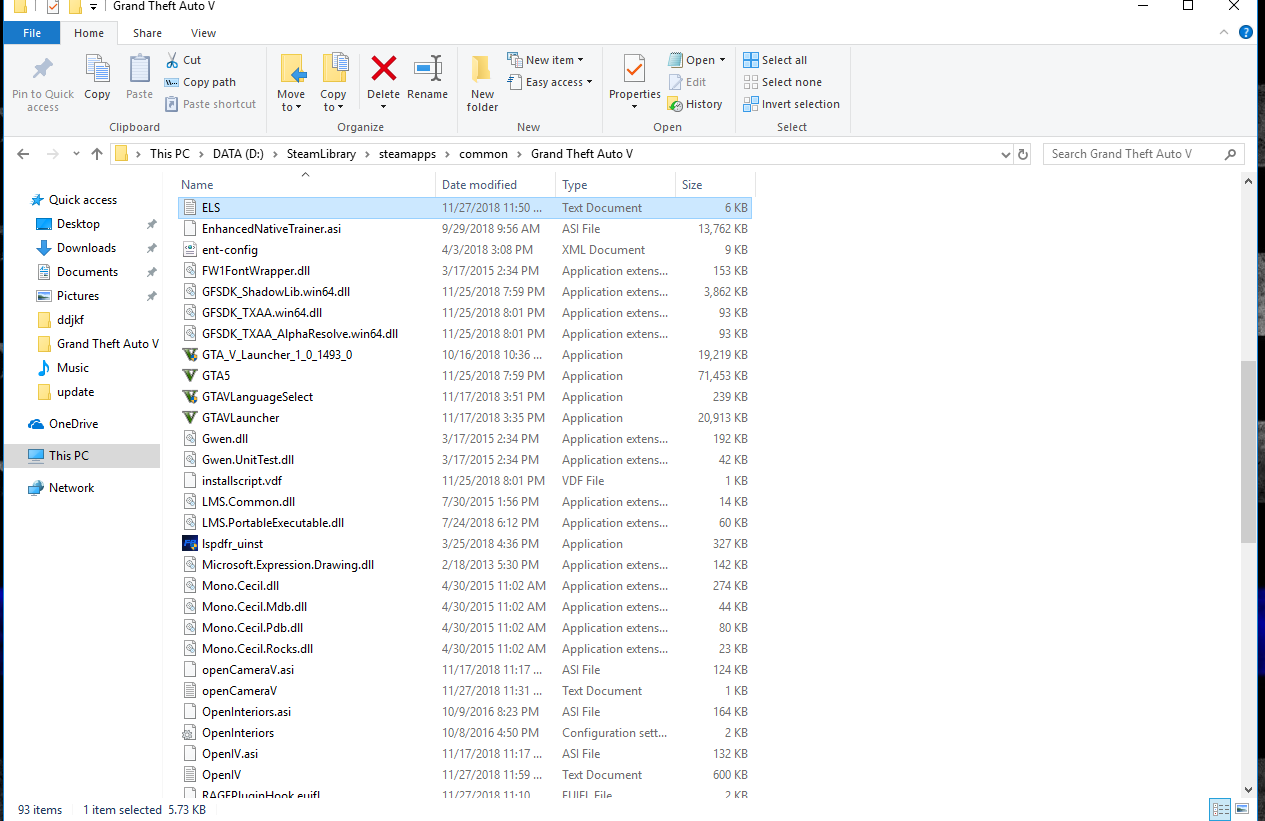Collapse the ribbon with the chevron
Viewport: 1265px width, 821px height.
1225,32
